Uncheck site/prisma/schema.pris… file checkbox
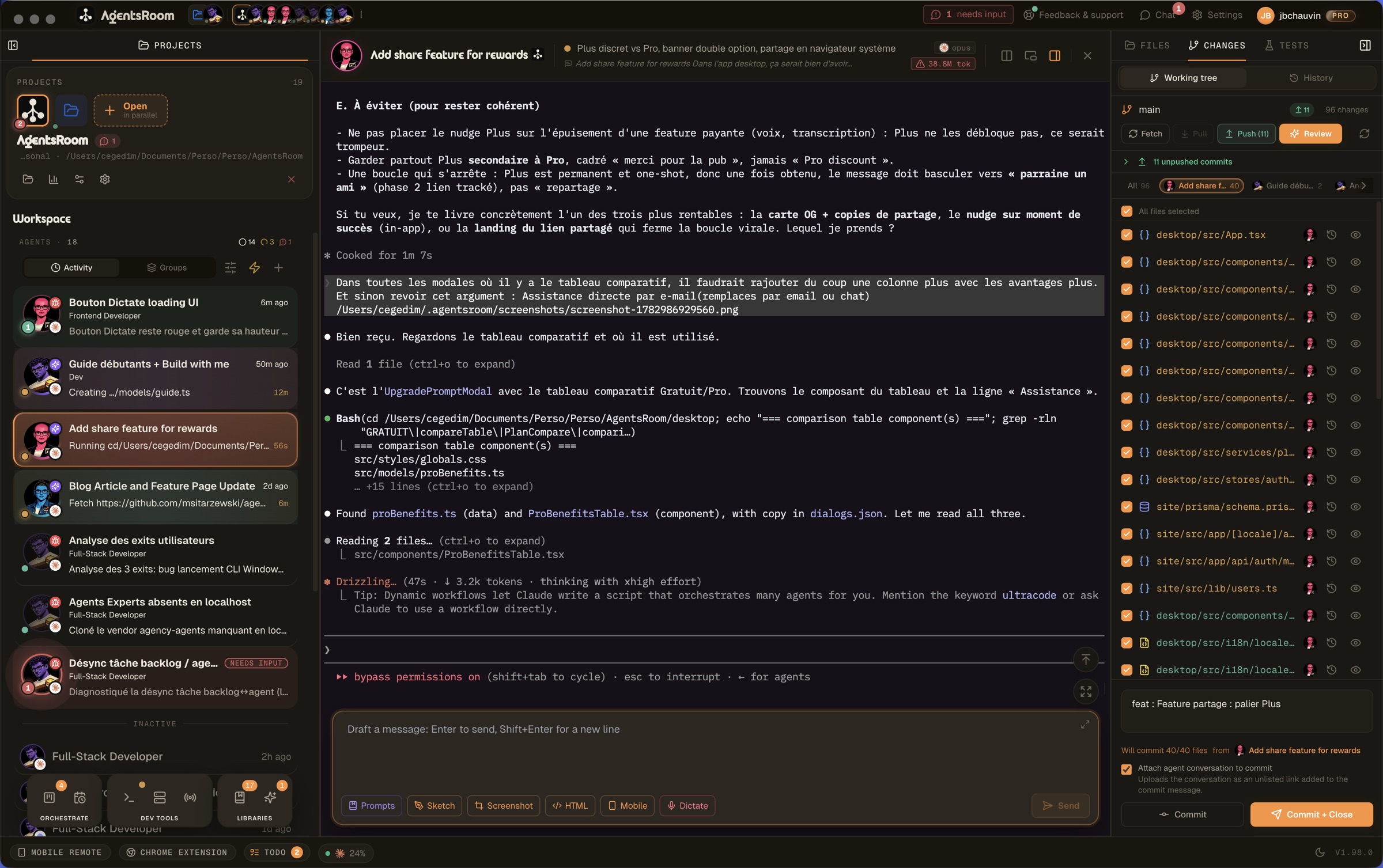 tap(1127, 507)
